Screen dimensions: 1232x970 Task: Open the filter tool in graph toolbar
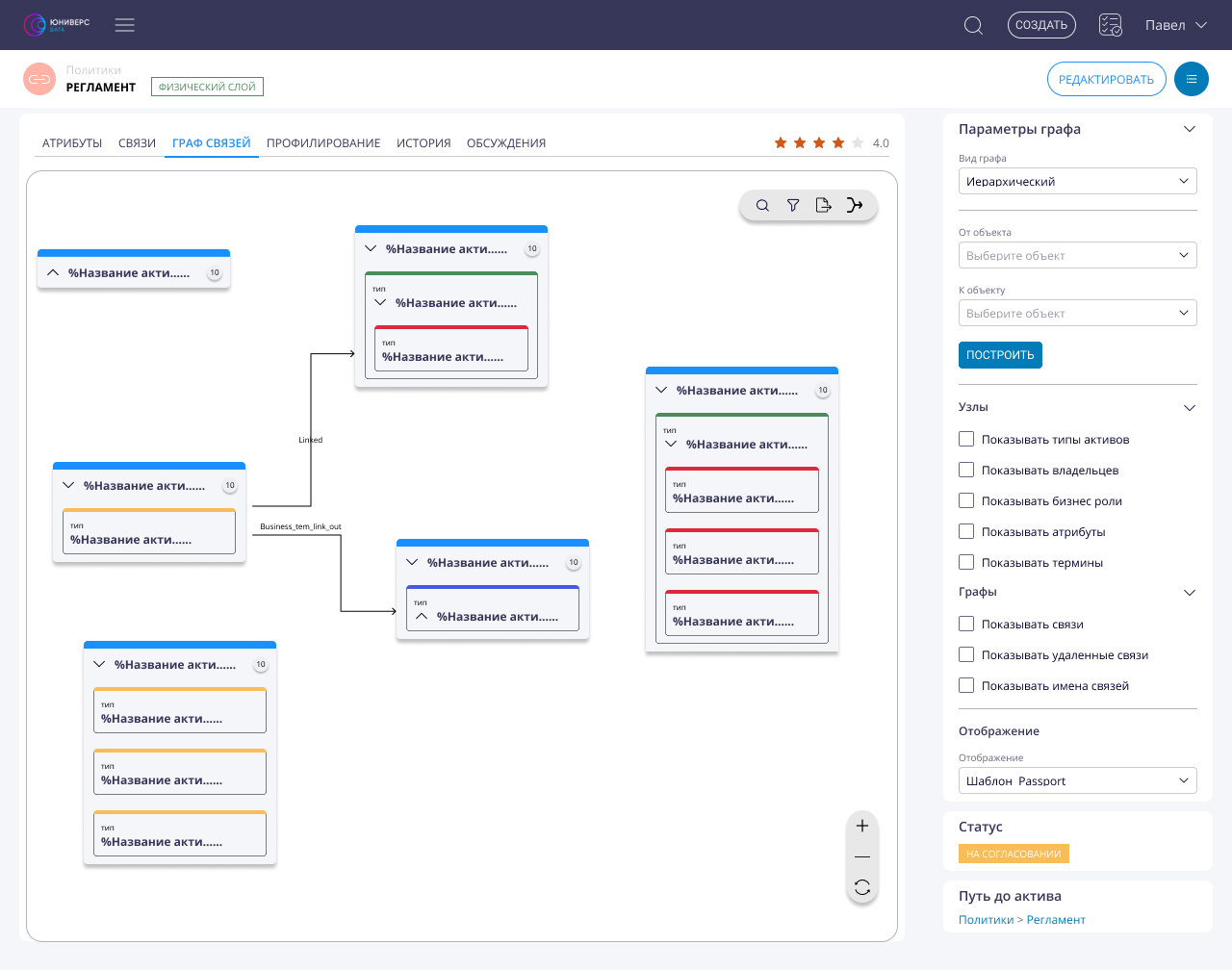[793, 205]
